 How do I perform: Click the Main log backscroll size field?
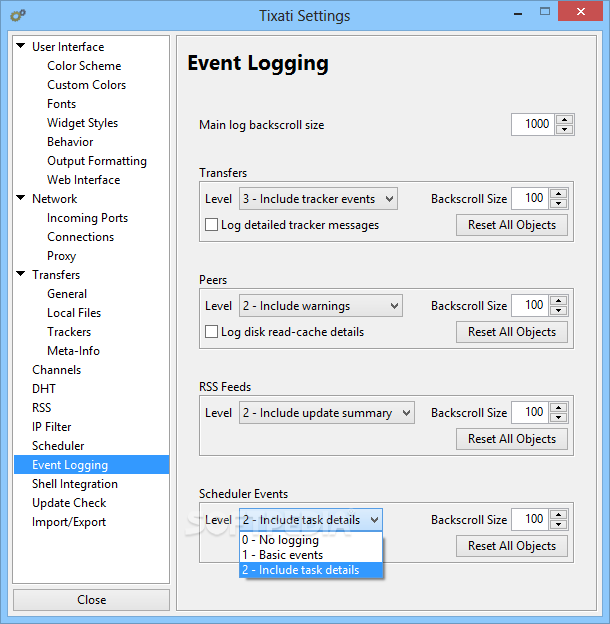tap(533, 124)
